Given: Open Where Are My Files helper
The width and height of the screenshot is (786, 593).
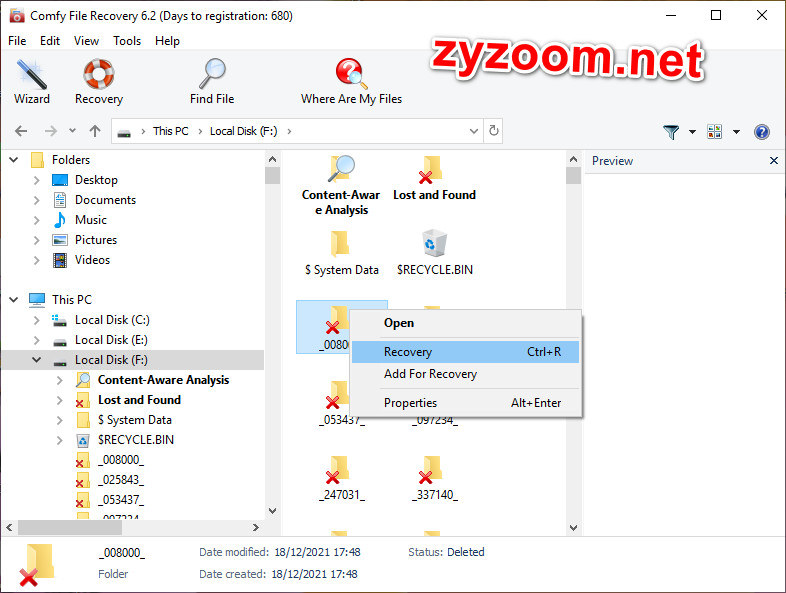Looking at the screenshot, I should pyautogui.click(x=351, y=81).
